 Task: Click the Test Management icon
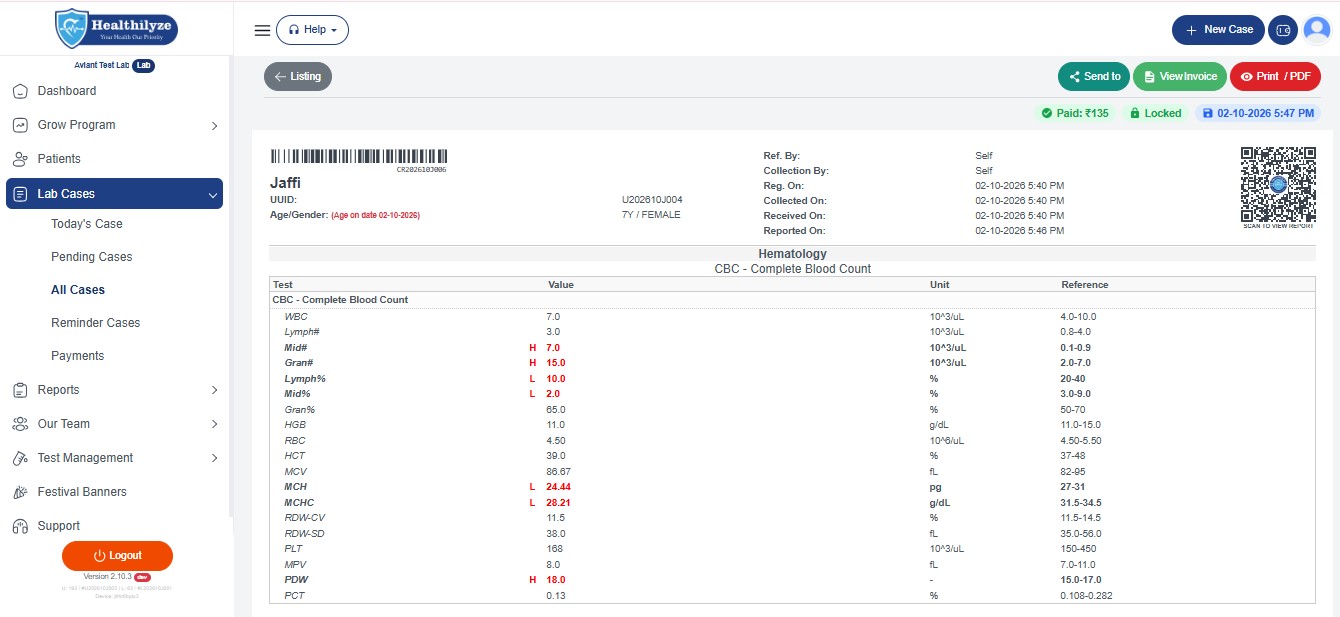click(19, 458)
